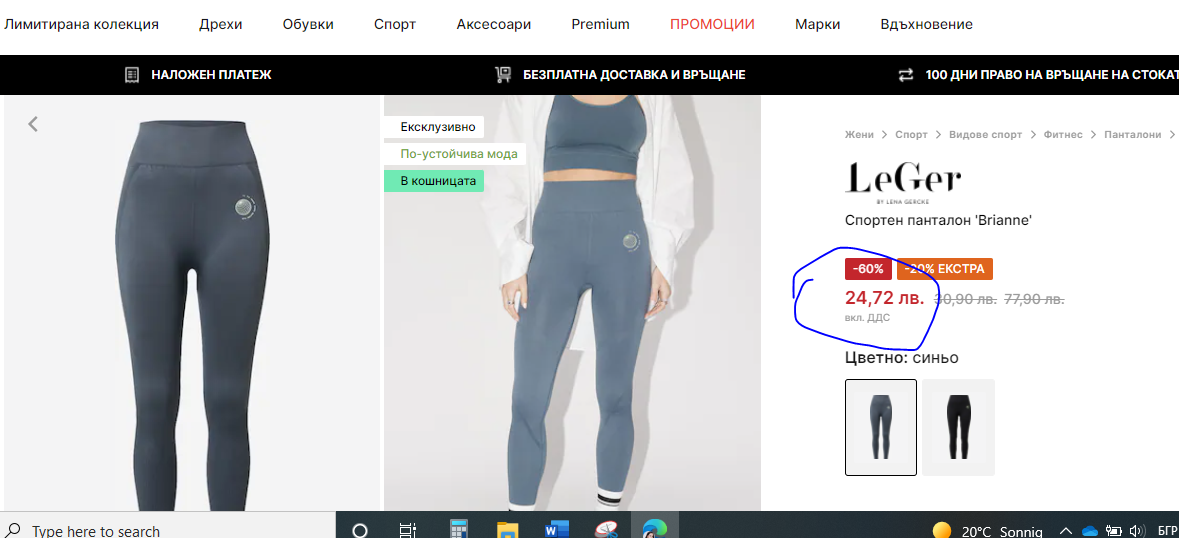The image size is (1179, 538).
Task: Open the volume speaker tray icon
Action: coord(1137,530)
